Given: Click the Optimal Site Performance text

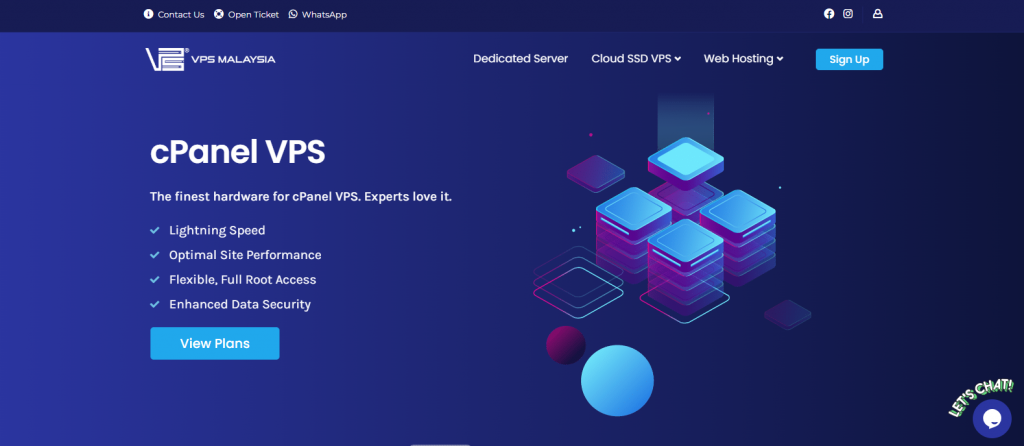Looking at the screenshot, I should tap(245, 255).
